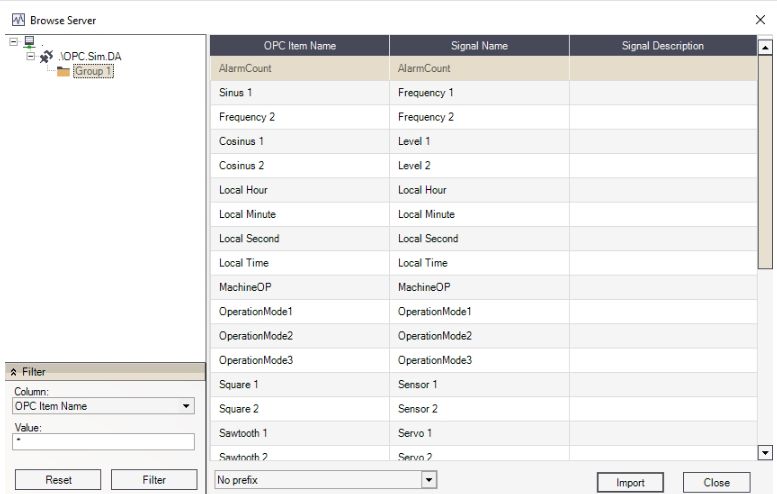777x494 pixels.
Task: Select the AlarmCount row
Action: (x=299, y=68)
